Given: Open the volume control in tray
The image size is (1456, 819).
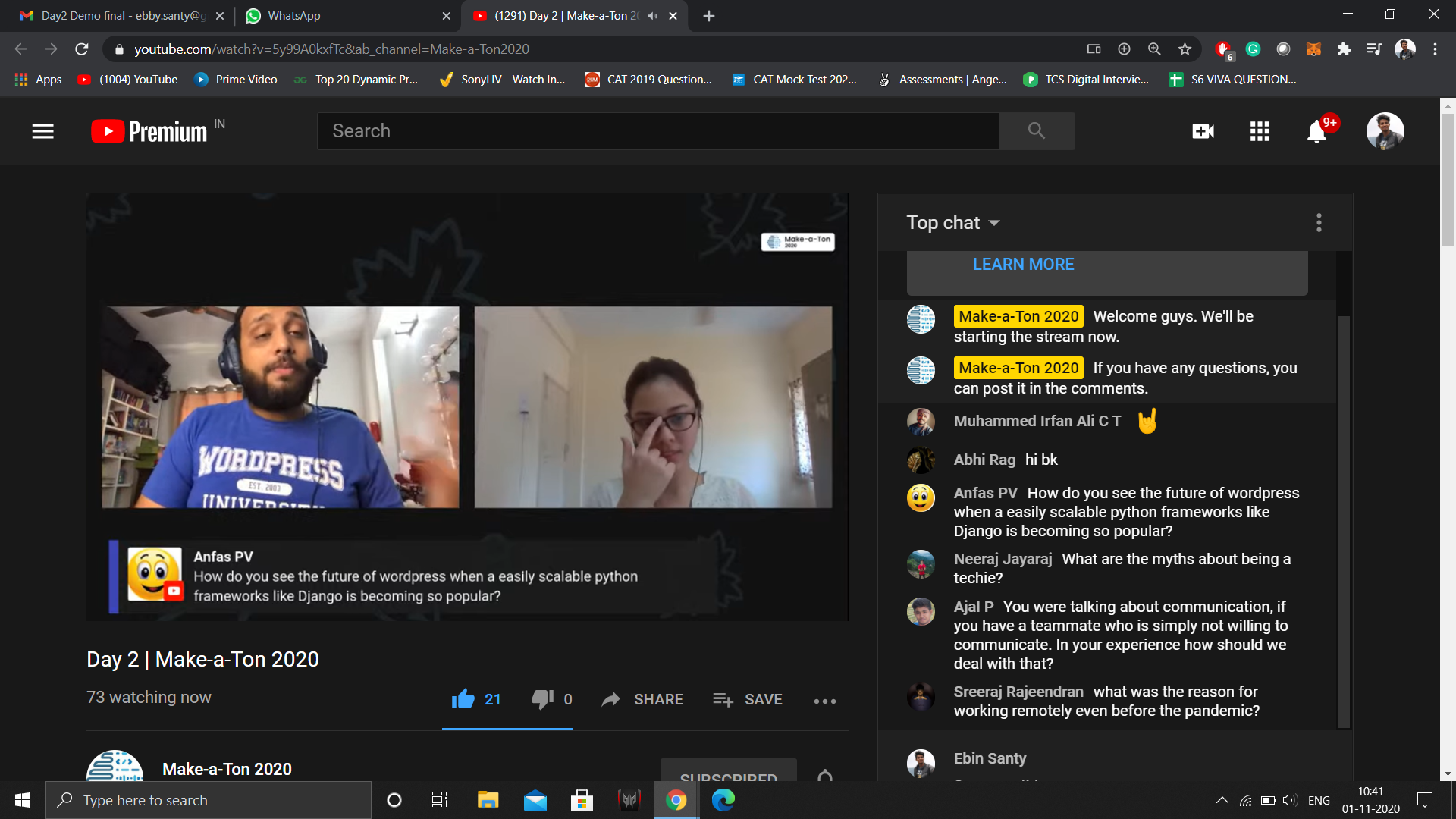Looking at the screenshot, I should pyautogui.click(x=1289, y=800).
